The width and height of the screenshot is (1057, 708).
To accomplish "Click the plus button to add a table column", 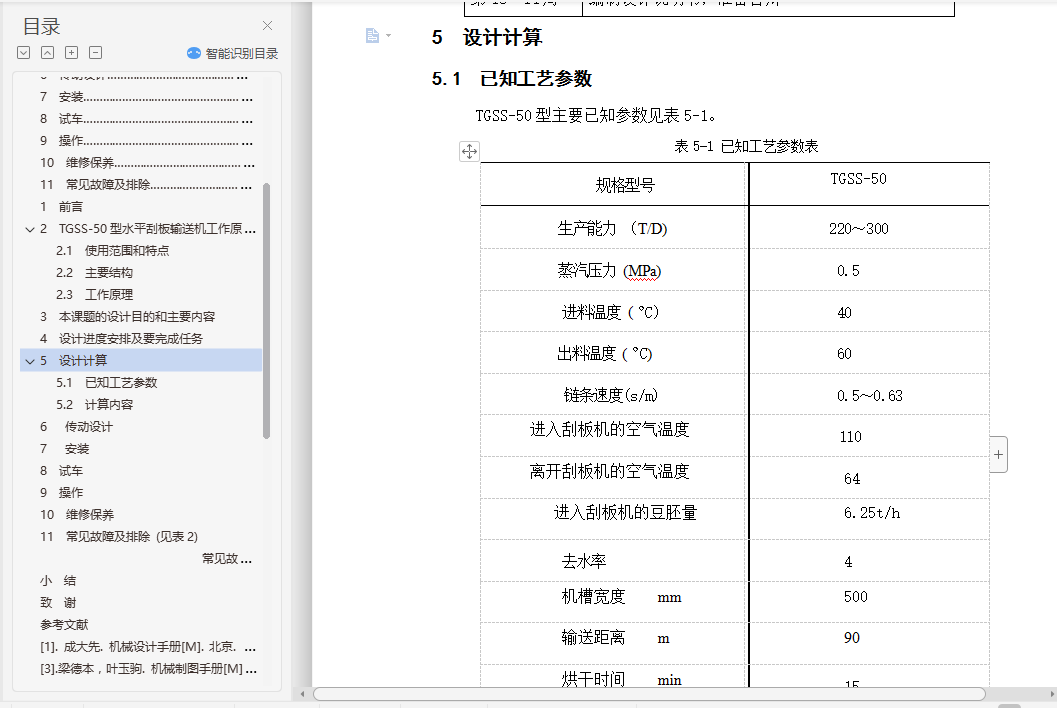I will click(998, 454).
